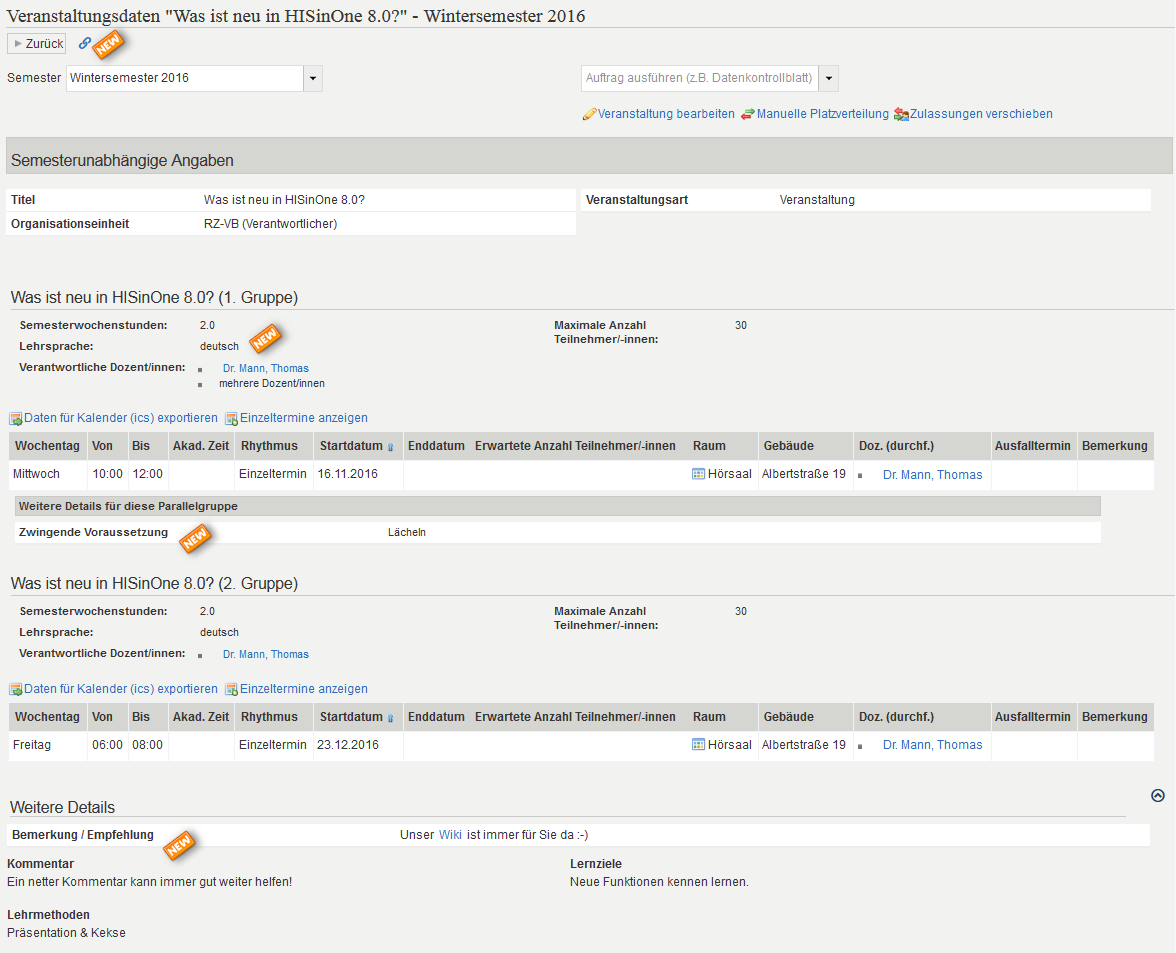Click the Einzeltermine icon in 1. Gruppe
Screen dimensions: 1176x953
[x=232, y=419]
